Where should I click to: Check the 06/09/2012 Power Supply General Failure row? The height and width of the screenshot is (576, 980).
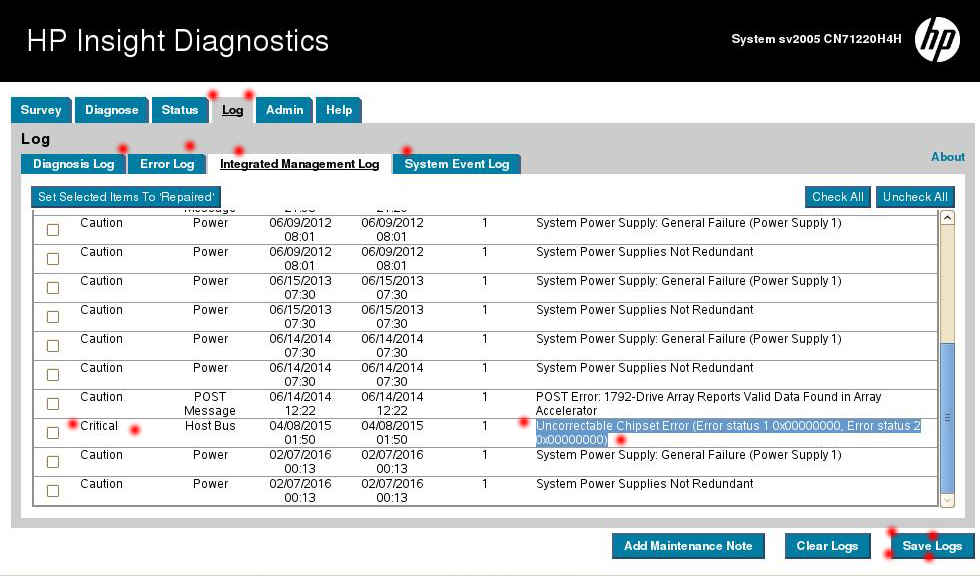53,230
